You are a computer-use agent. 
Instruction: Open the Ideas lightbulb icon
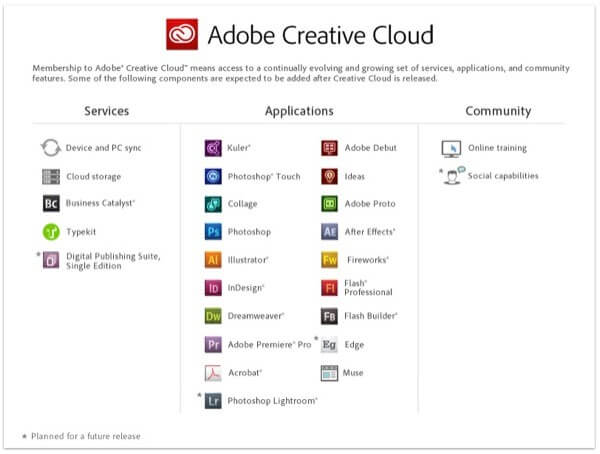coord(329,176)
